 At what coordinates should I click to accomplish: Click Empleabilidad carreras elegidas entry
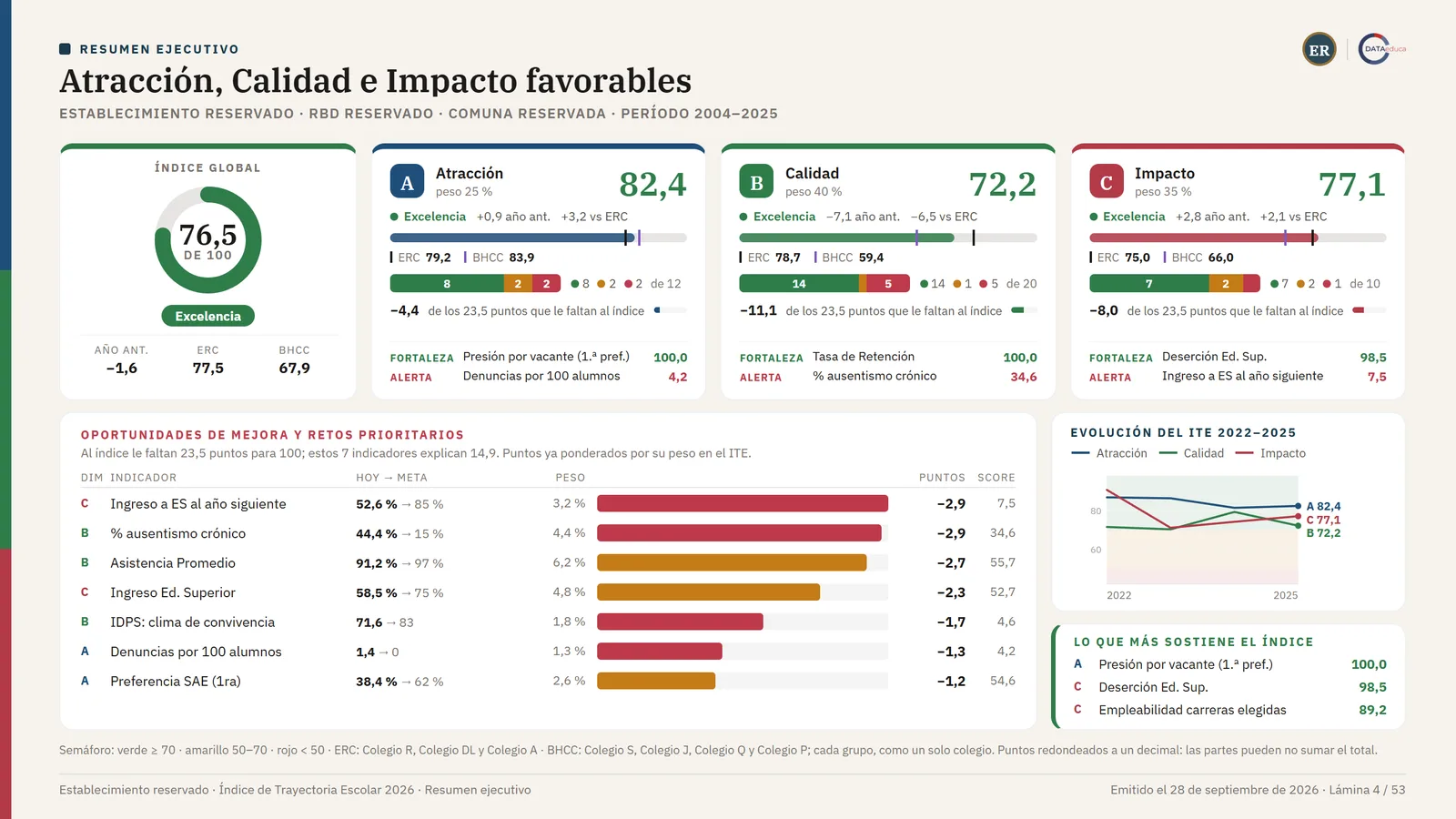1192,710
